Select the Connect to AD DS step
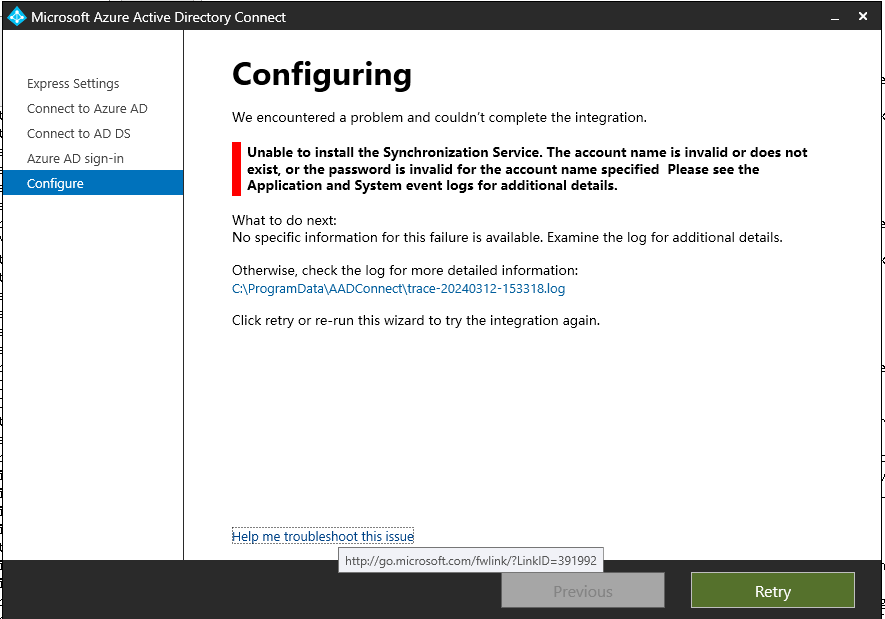The image size is (885, 619). coord(78,134)
